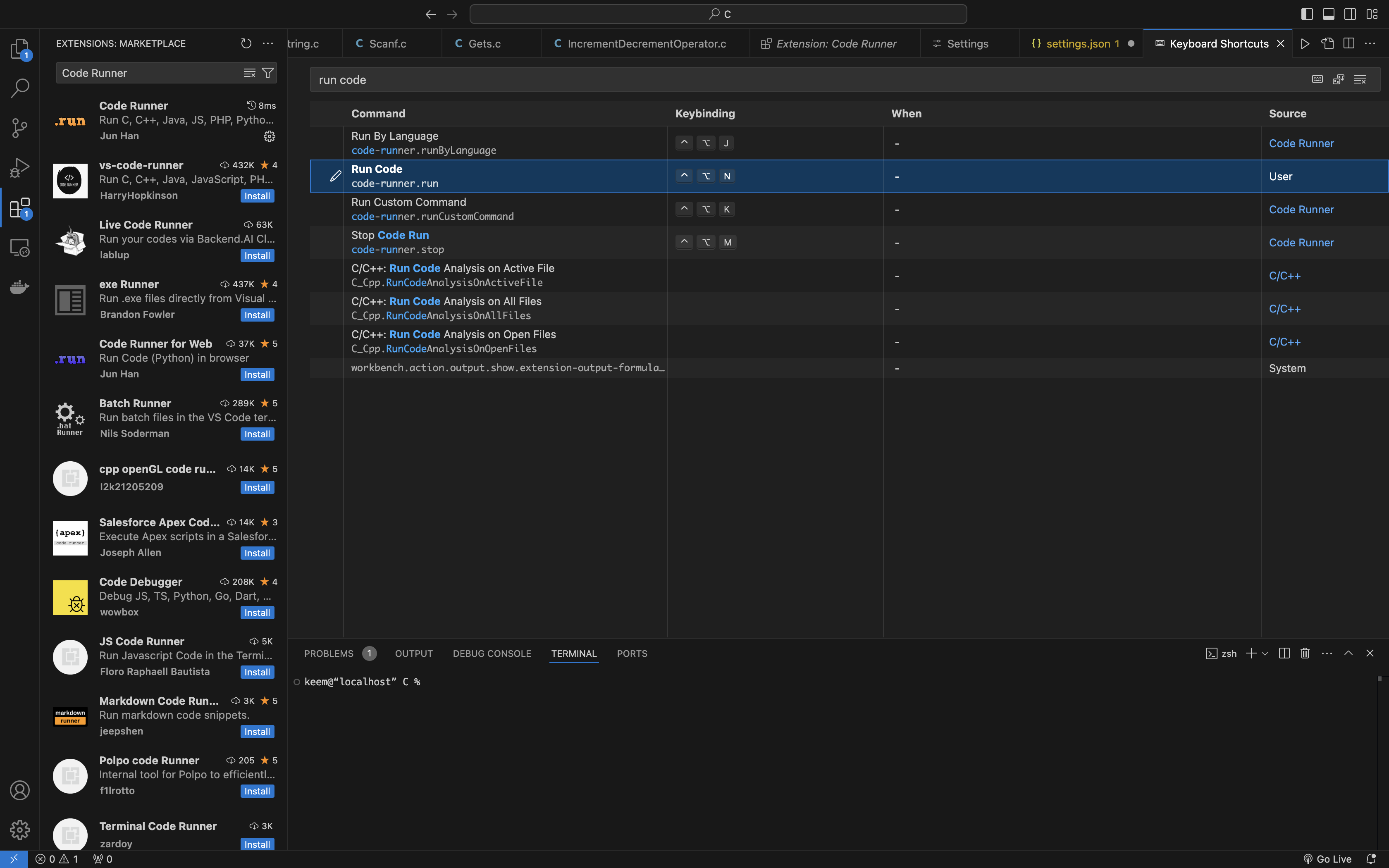Switch to Scanf.c tab

point(392,44)
